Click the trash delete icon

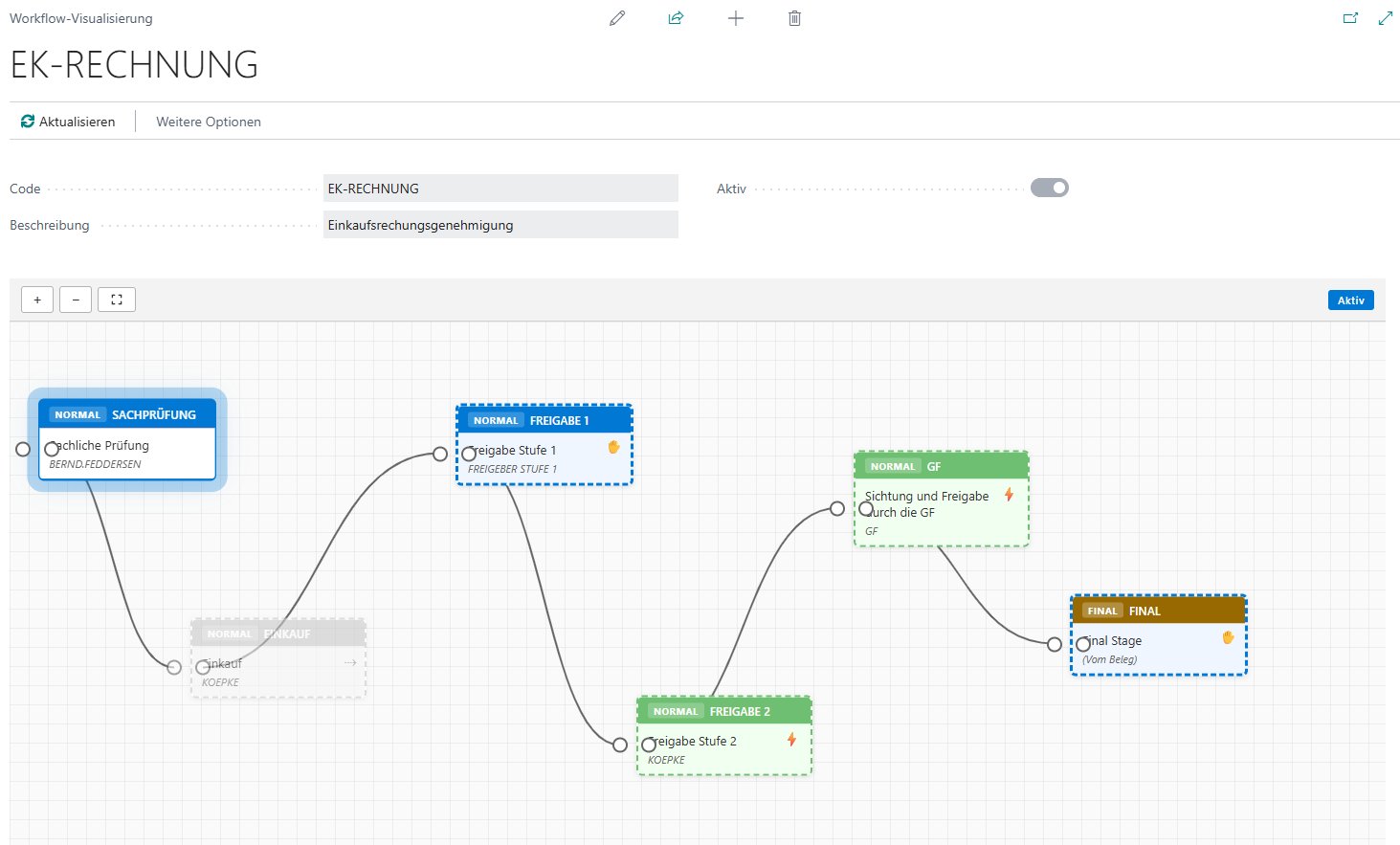click(x=794, y=18)
